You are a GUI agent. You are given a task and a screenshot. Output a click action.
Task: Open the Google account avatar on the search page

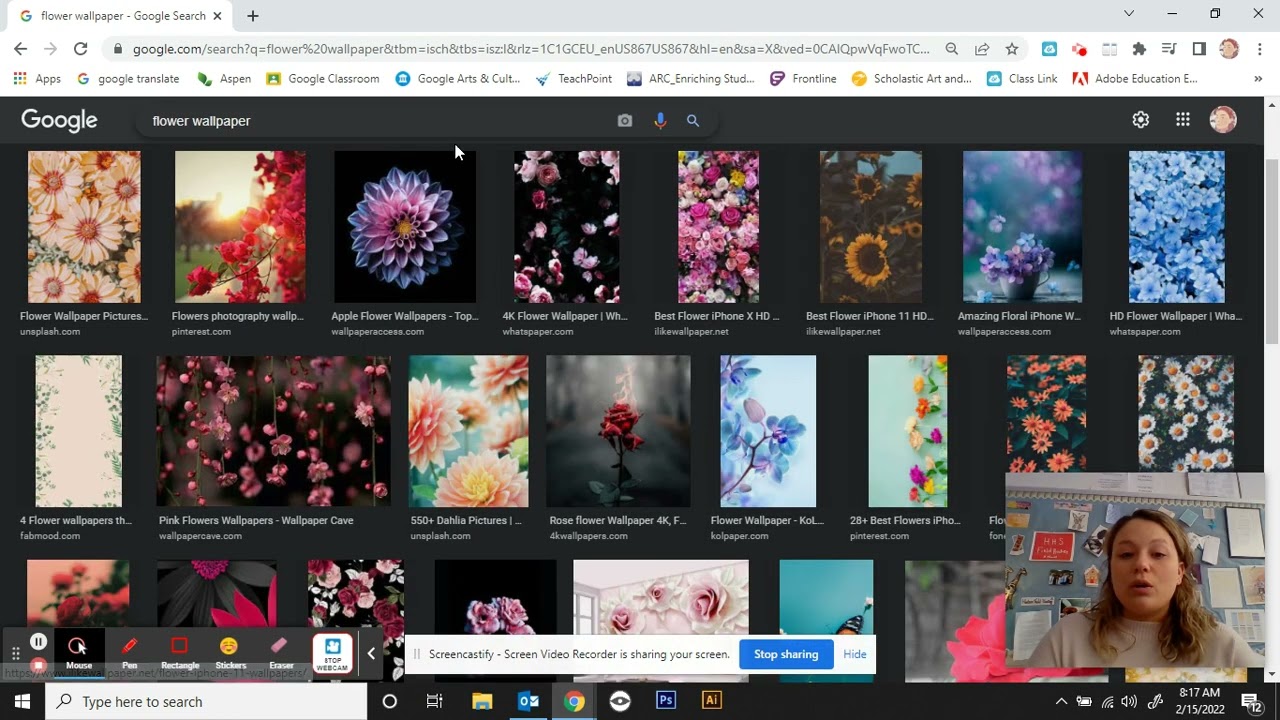(x=1223, y=120)
